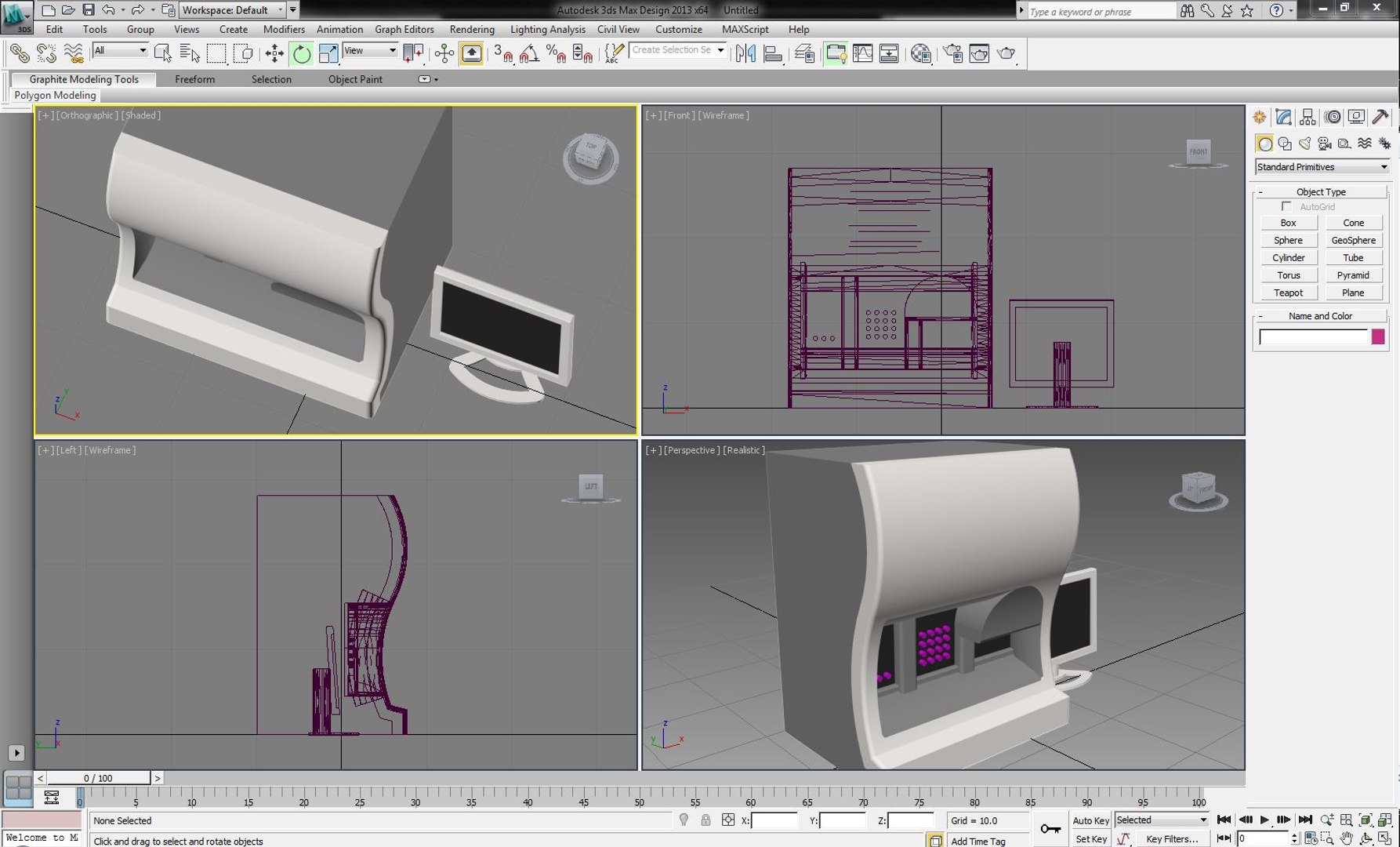Open Edit Named Selection Sets
The image size is (1400, 847).
pyautogui.click(x=614, y=53)
